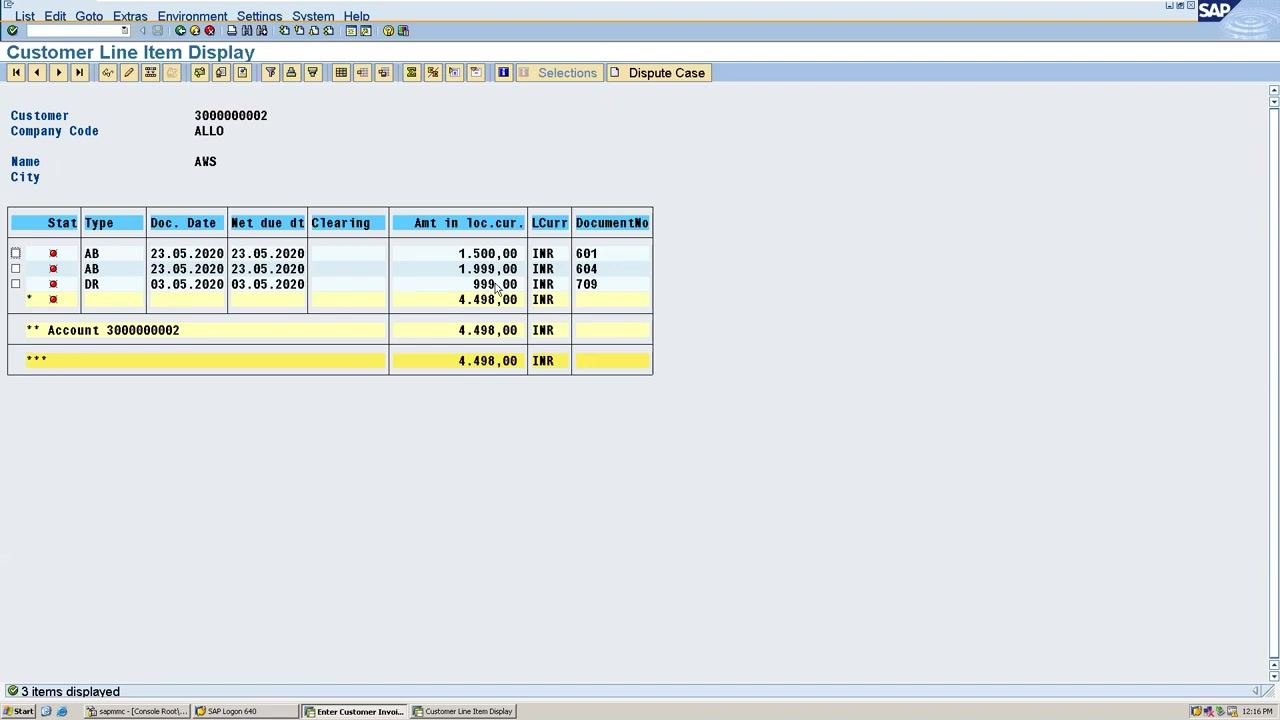This screenshot has width=1280, height=720.
Task: Switch to Enter Customer Invoice taskbar window
Action: [x=355, y=712]
